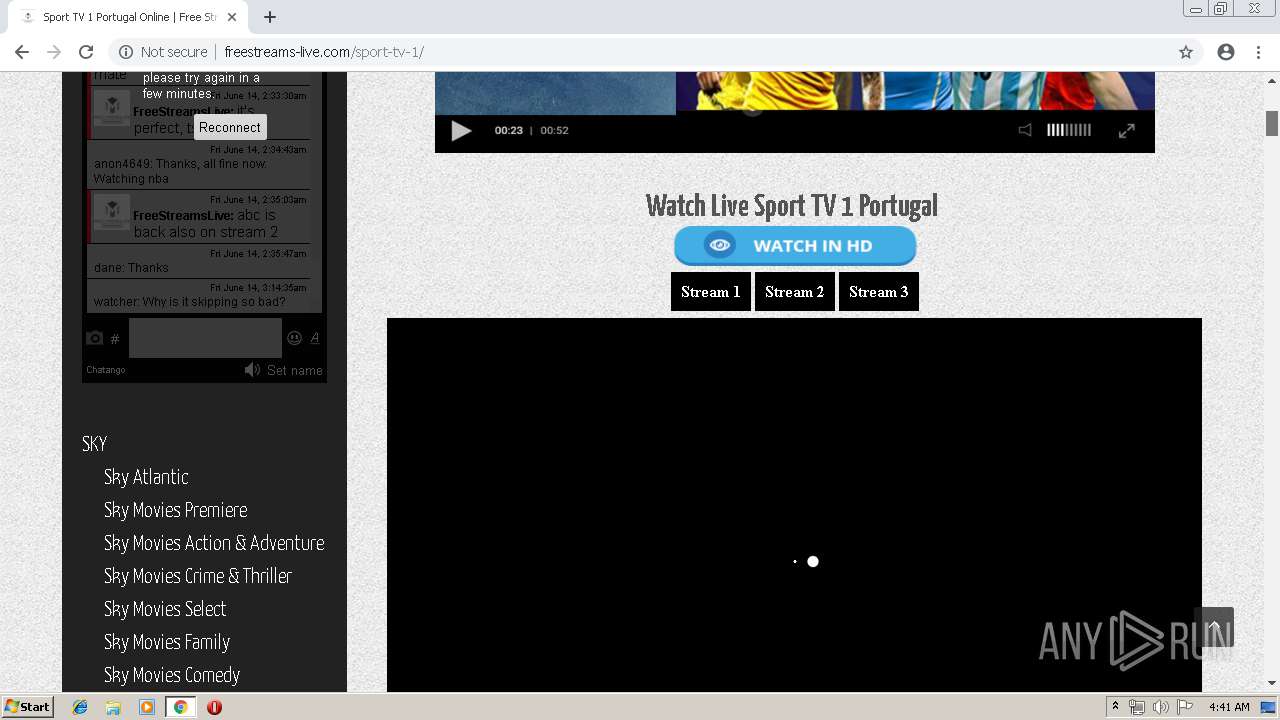Click the WATCH IN HD button
Viewport: 1280px width, 720px height.
[795, 245]
